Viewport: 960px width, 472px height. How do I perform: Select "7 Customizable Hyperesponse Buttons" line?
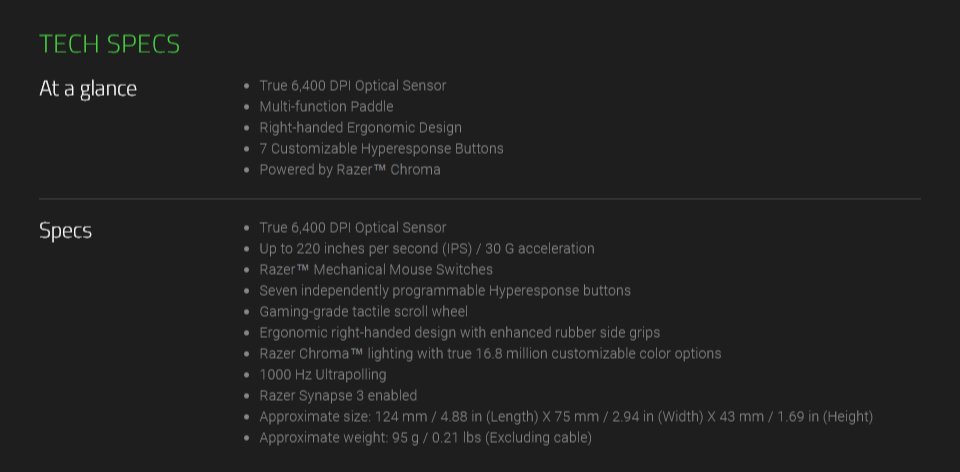(381, 149)
